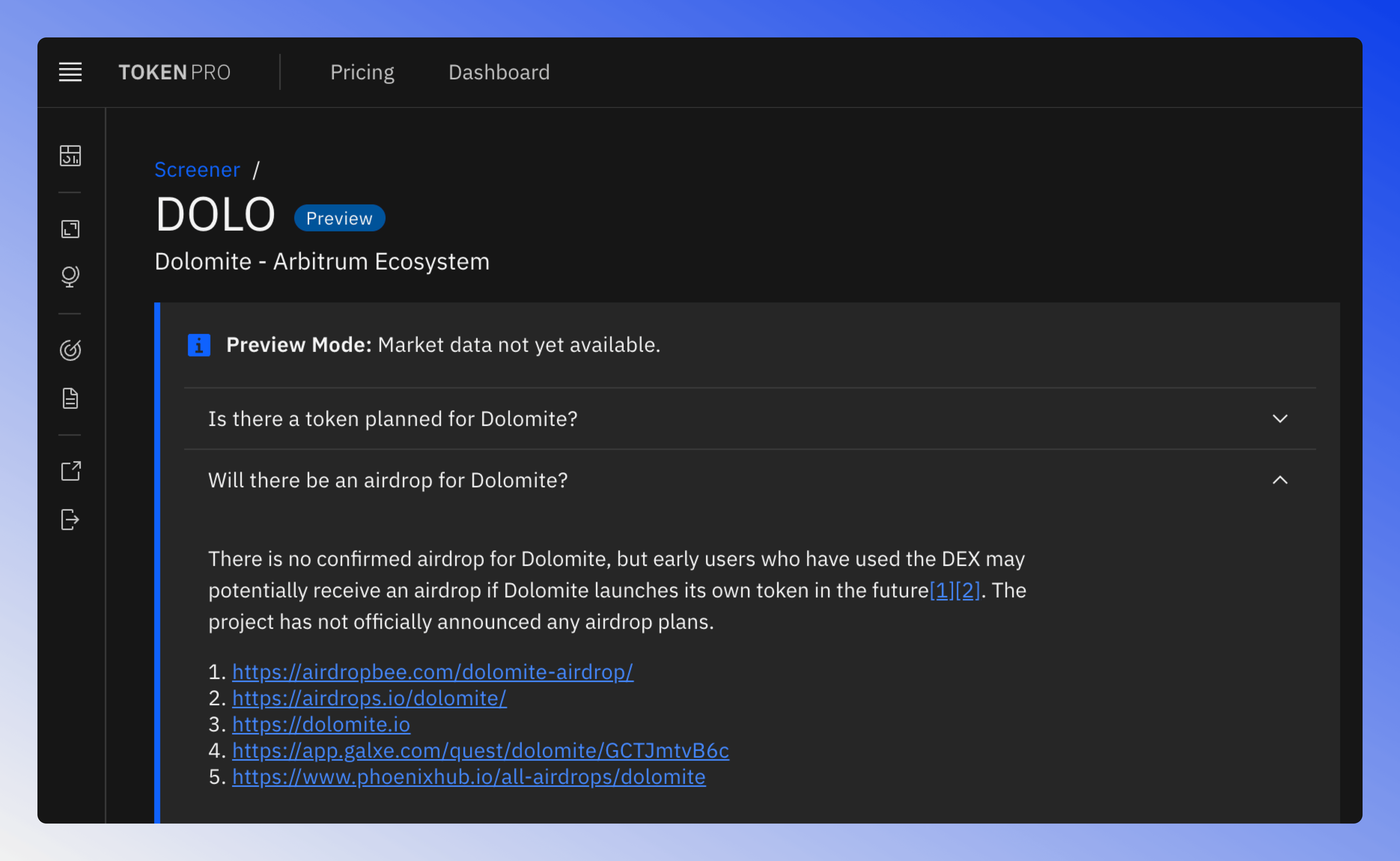Screen dimensions: 1400x861
Task: Select the blue left accent color bar
Action: (x=159, y=550)
